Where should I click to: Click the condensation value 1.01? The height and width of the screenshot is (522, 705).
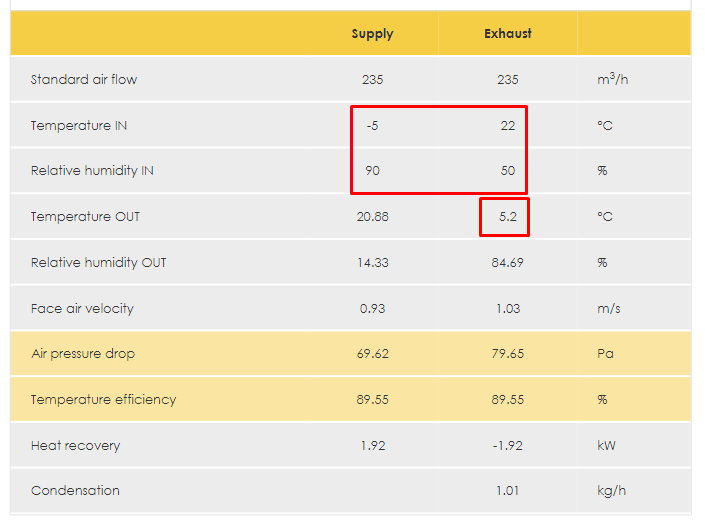coord(508,491)
